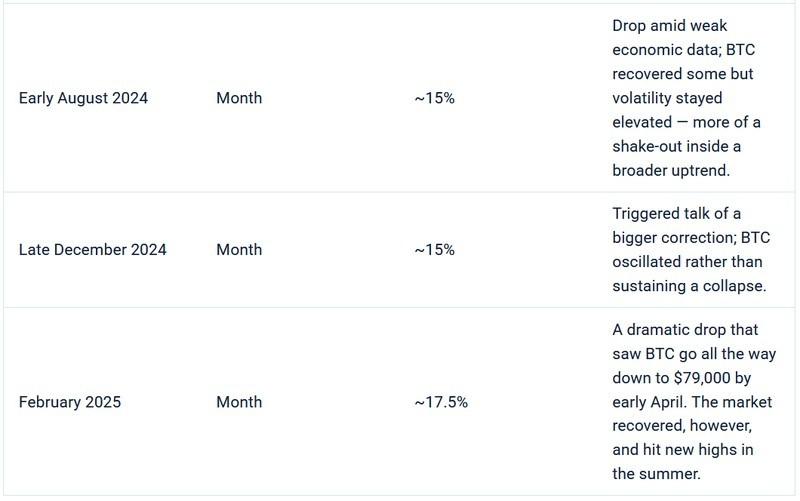Click the "sustaining a collapse." text
The image size is (800, 501).
point(688,285)
